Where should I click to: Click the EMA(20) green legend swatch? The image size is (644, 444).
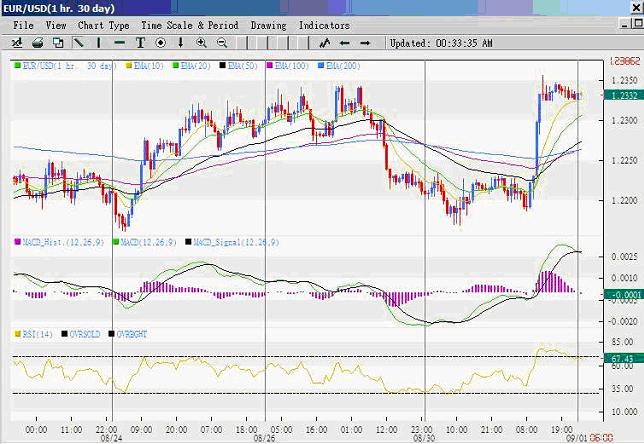176,66
